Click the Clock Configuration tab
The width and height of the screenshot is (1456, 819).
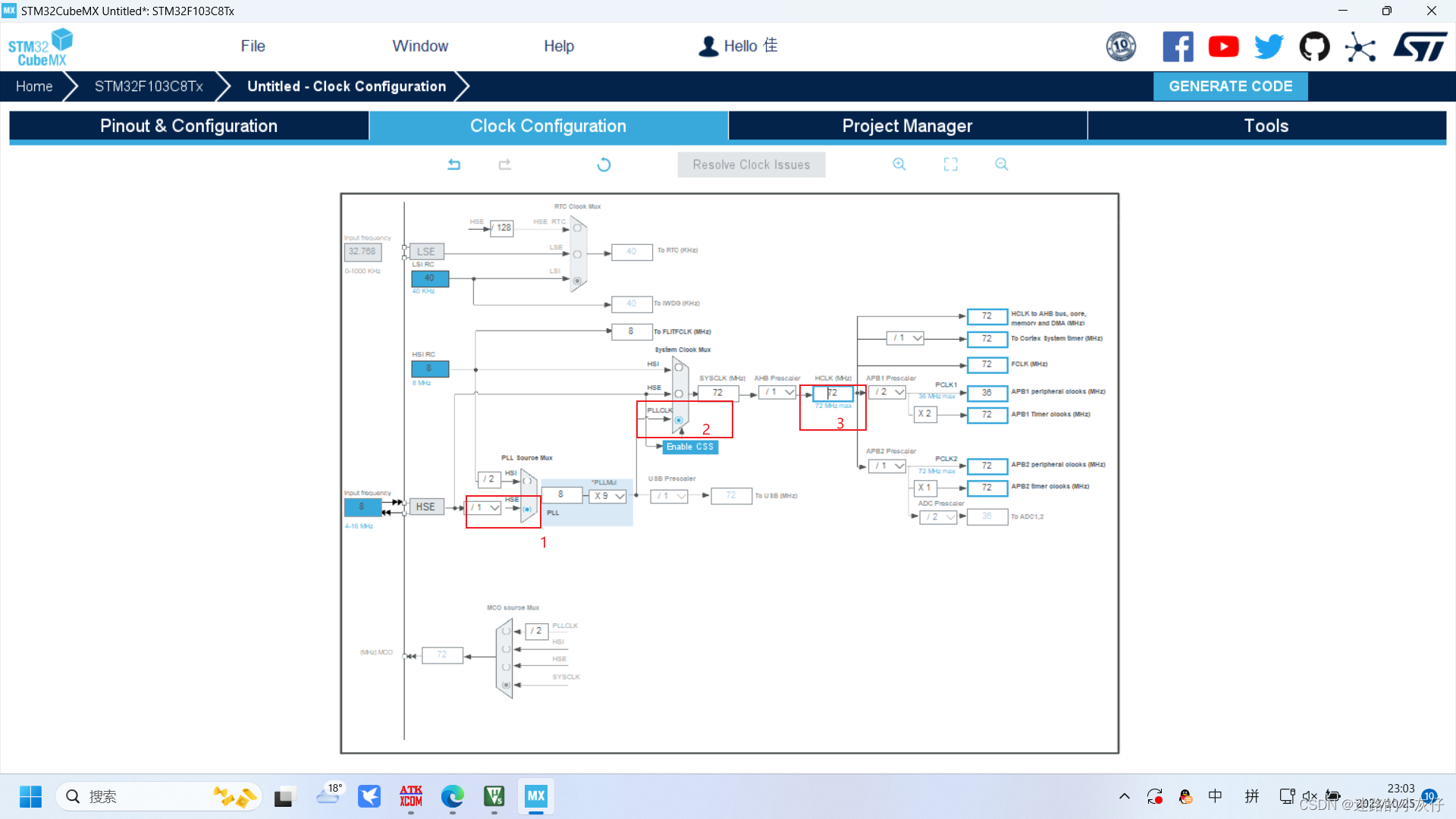tap(548, 126)
